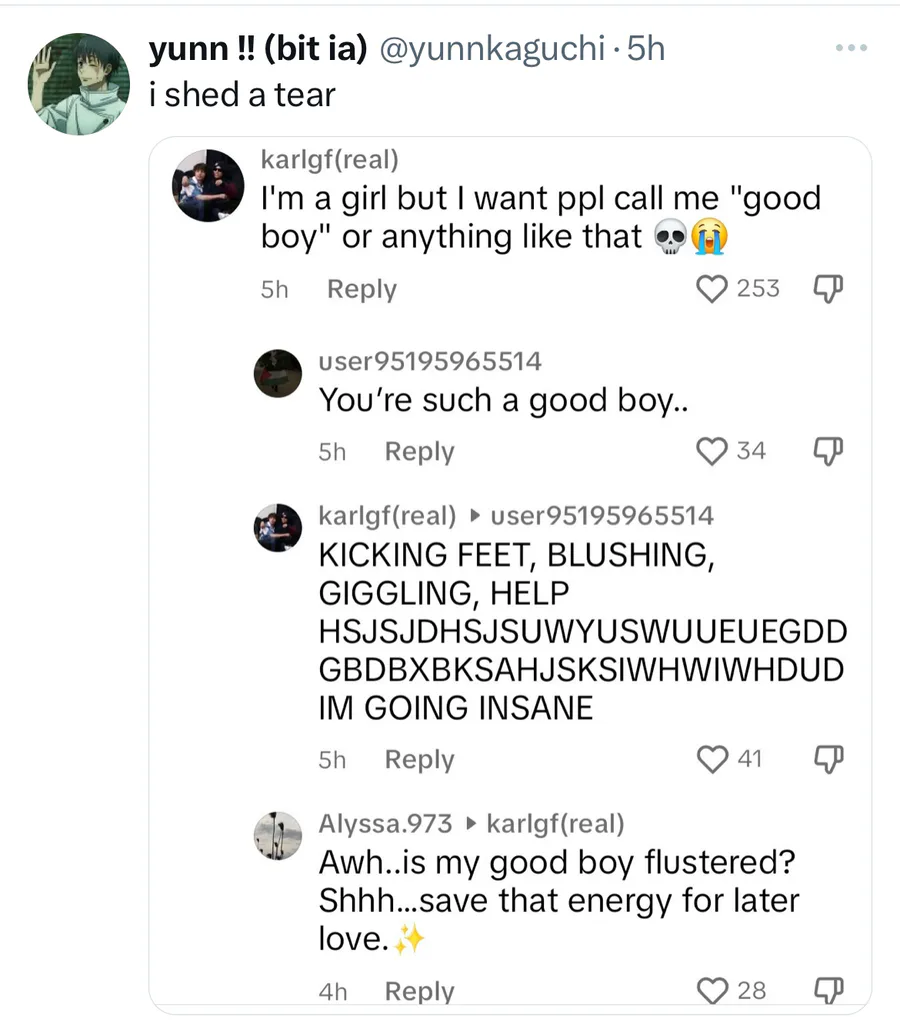
Task: Dislike karlgf's top comment
Action: click(826, 289)
